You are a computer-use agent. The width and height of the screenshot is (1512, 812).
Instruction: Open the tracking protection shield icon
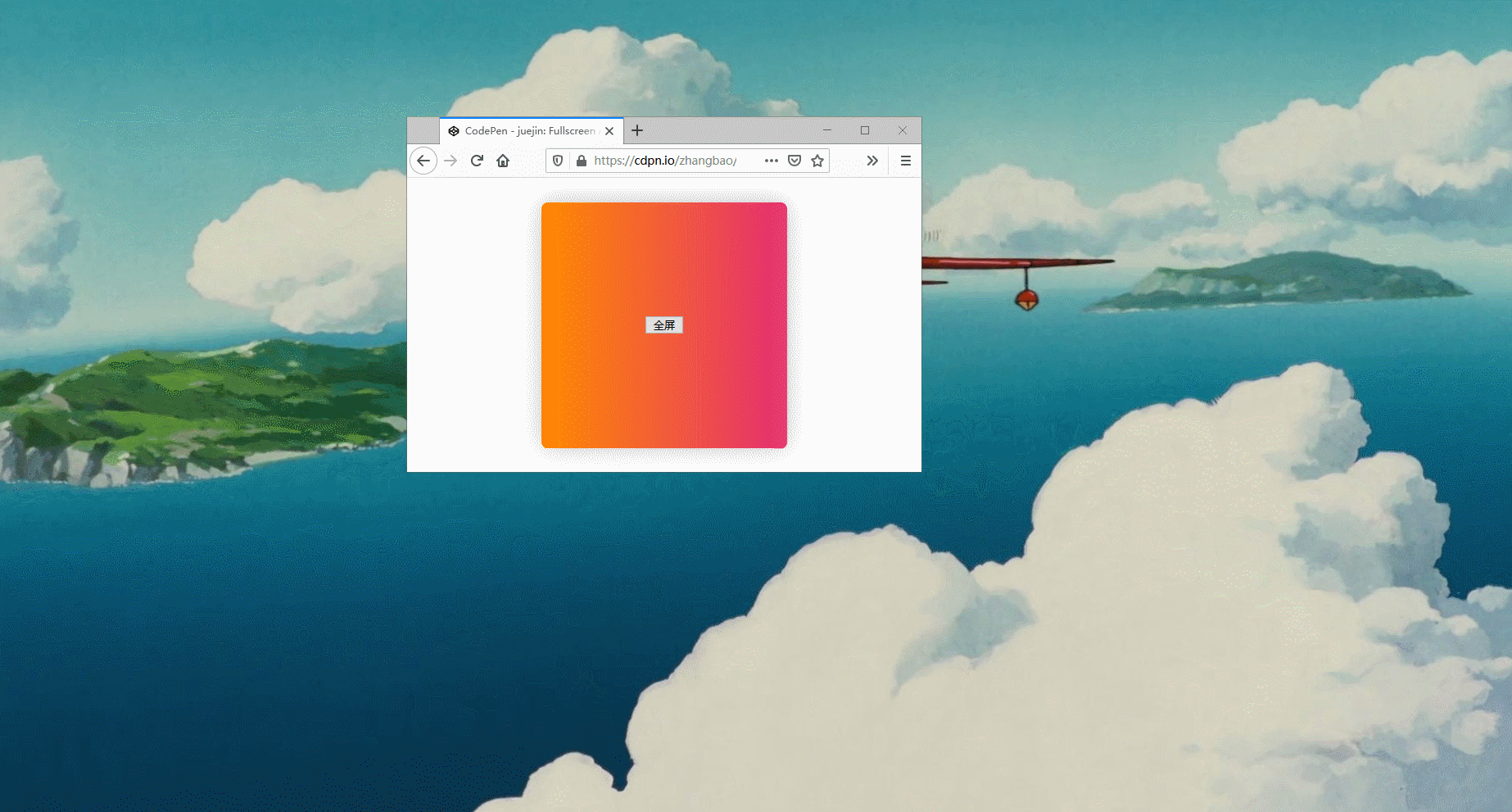558,161
